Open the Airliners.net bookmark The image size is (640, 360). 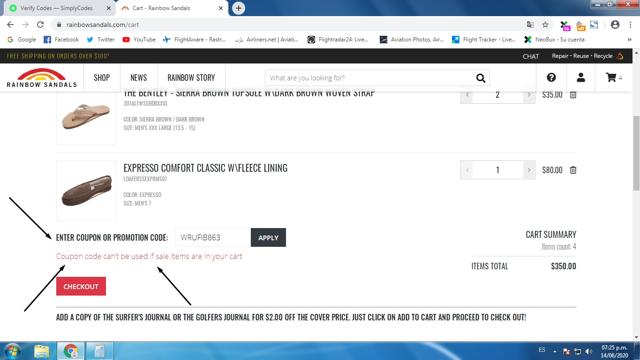(x=267, y=40)
